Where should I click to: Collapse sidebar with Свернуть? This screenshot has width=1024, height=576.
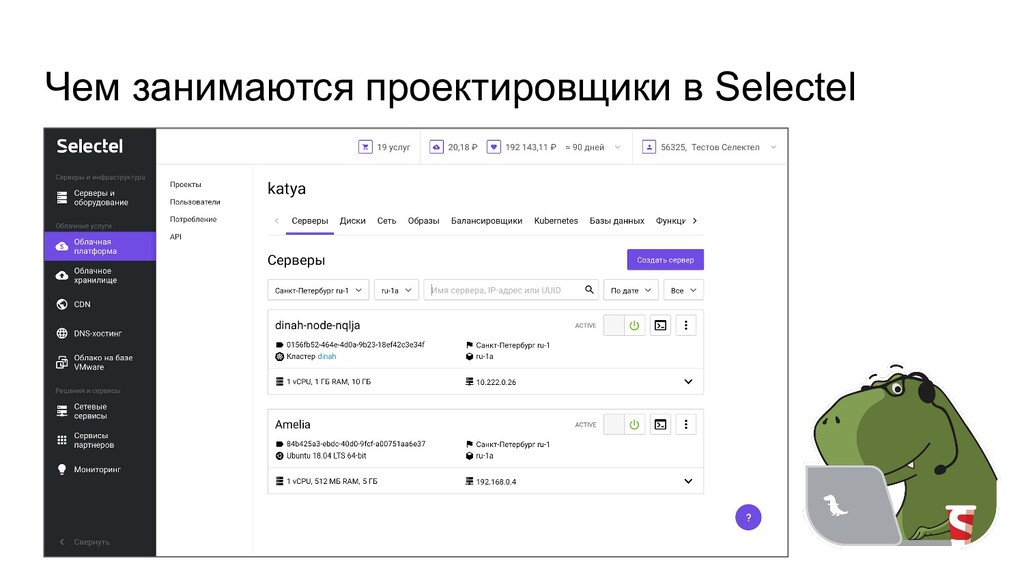coord(85,542)
